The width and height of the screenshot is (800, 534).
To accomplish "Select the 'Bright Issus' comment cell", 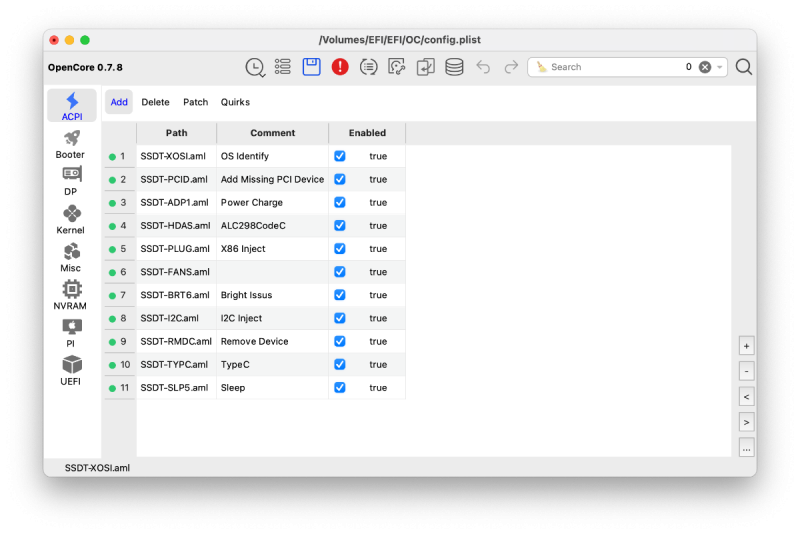I will (272, 295).
